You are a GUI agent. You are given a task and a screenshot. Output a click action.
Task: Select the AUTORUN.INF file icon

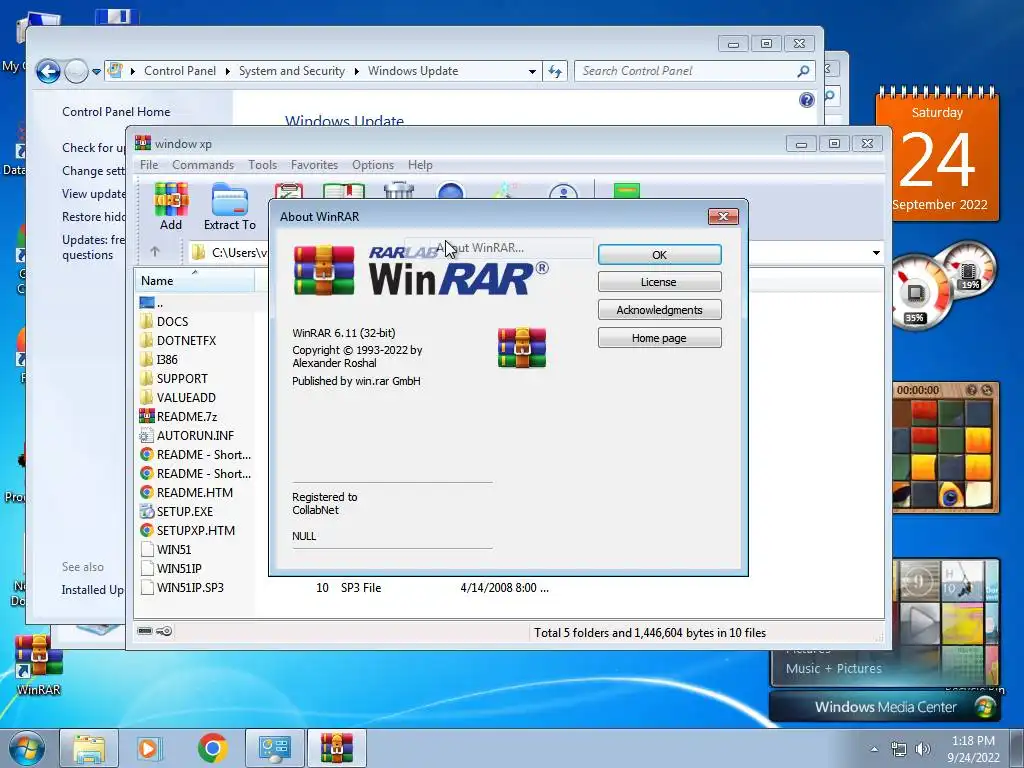146,435
